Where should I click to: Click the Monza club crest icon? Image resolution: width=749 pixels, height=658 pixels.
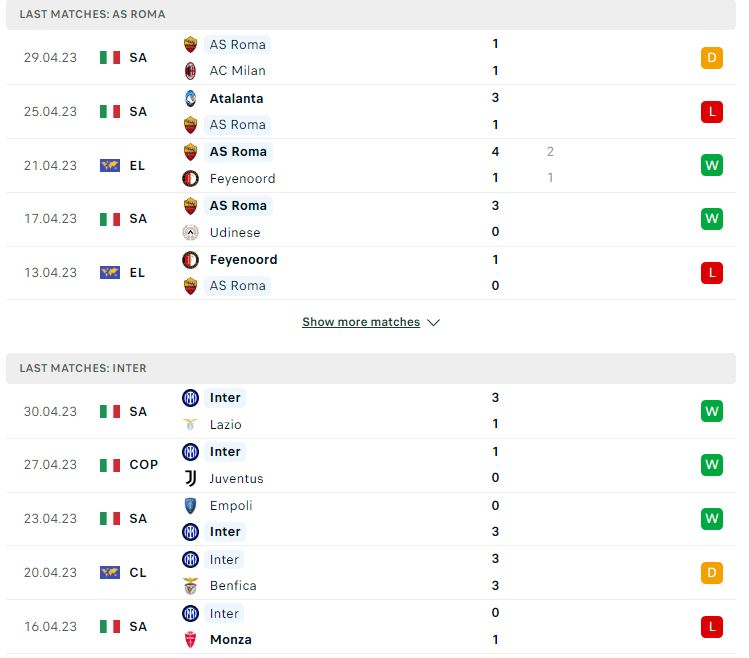[x=190, y=639]
